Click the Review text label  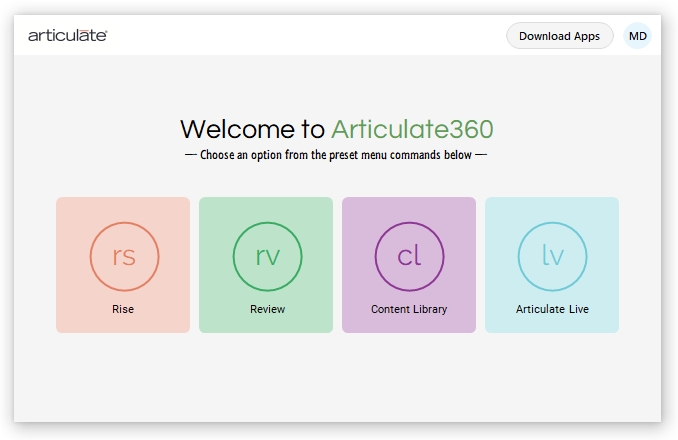(x=267, y=309)
